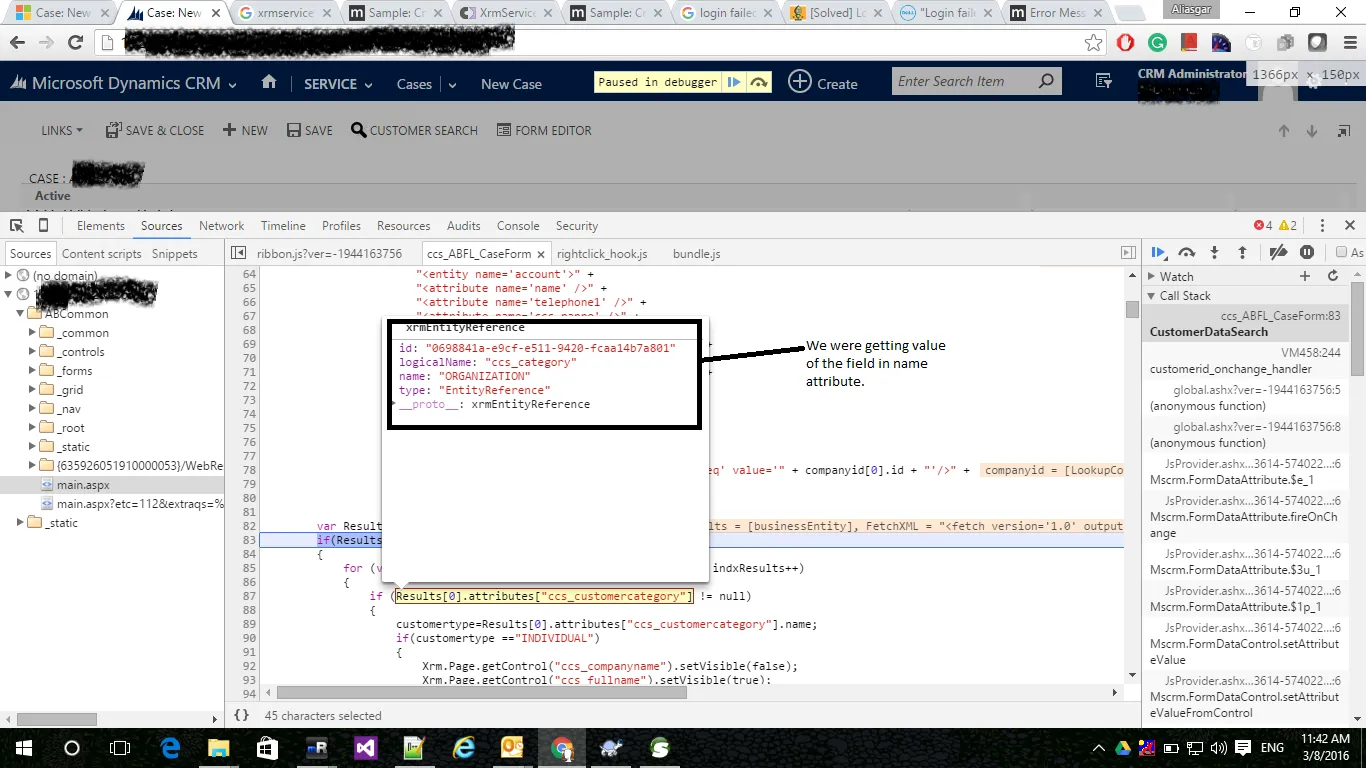Viewport: 1366px width, 768px height.
Task: Open the Audits tab
Action: (x=464, y=226)
